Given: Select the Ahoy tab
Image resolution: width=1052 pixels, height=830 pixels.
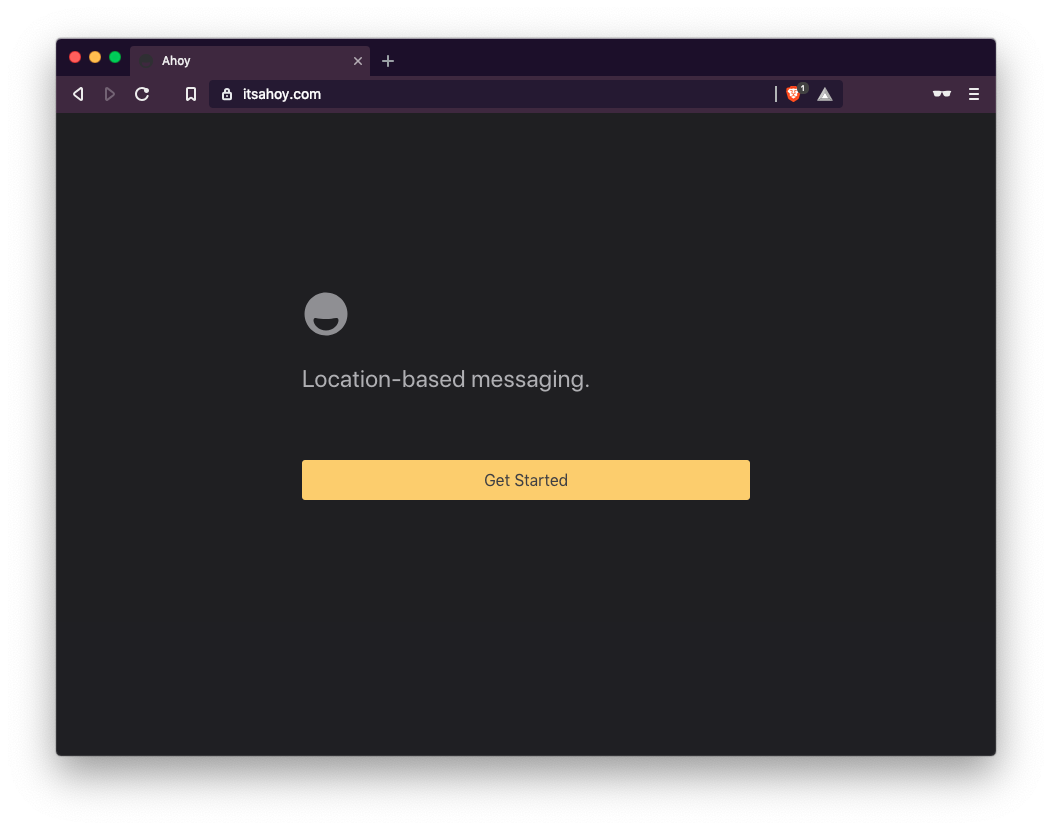Looking at the screenshot, I should pyautogui.click(x=250, y=61).
